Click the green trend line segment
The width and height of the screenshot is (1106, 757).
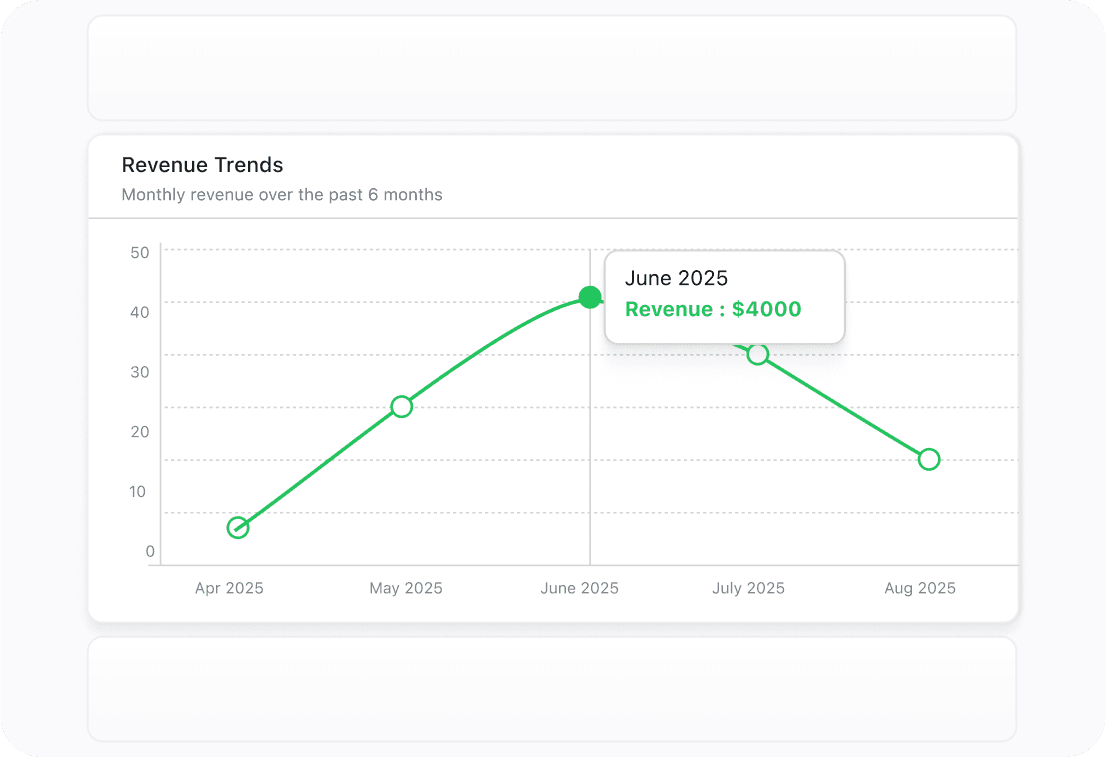click(x=320, y=465)
